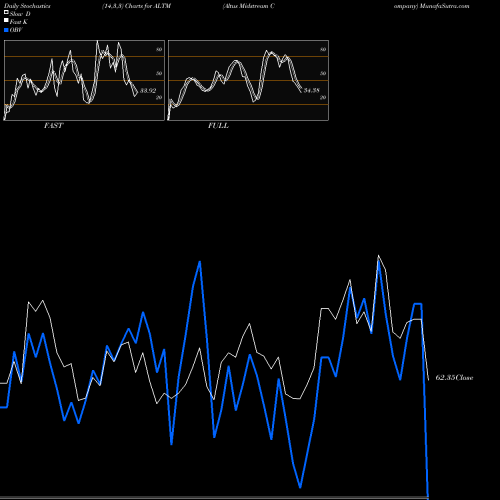Click the 50 axis label in FULL chart
Viewport: 500px width, 500px height.
tap(323, 73)
